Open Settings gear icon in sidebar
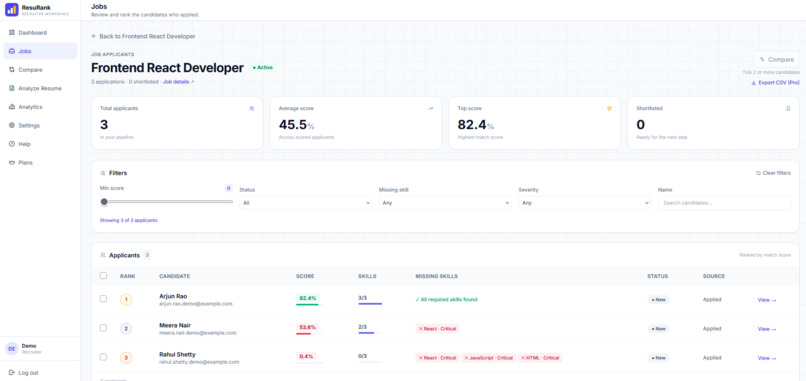 click(x=12, y=125)
